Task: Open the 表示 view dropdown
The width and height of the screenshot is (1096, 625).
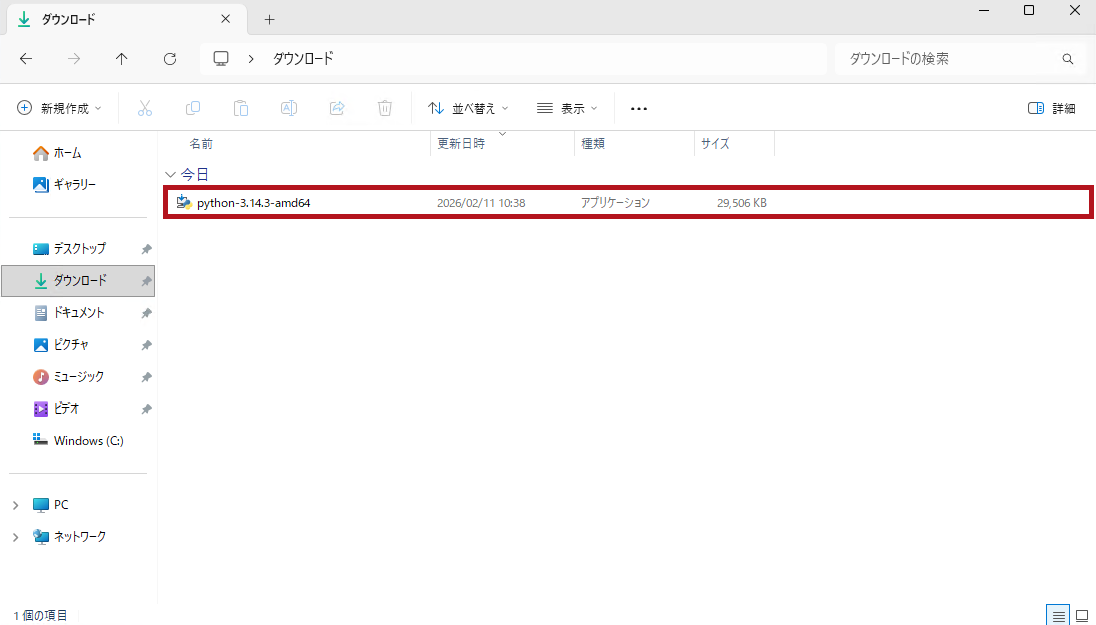Action: coord(567,108)
